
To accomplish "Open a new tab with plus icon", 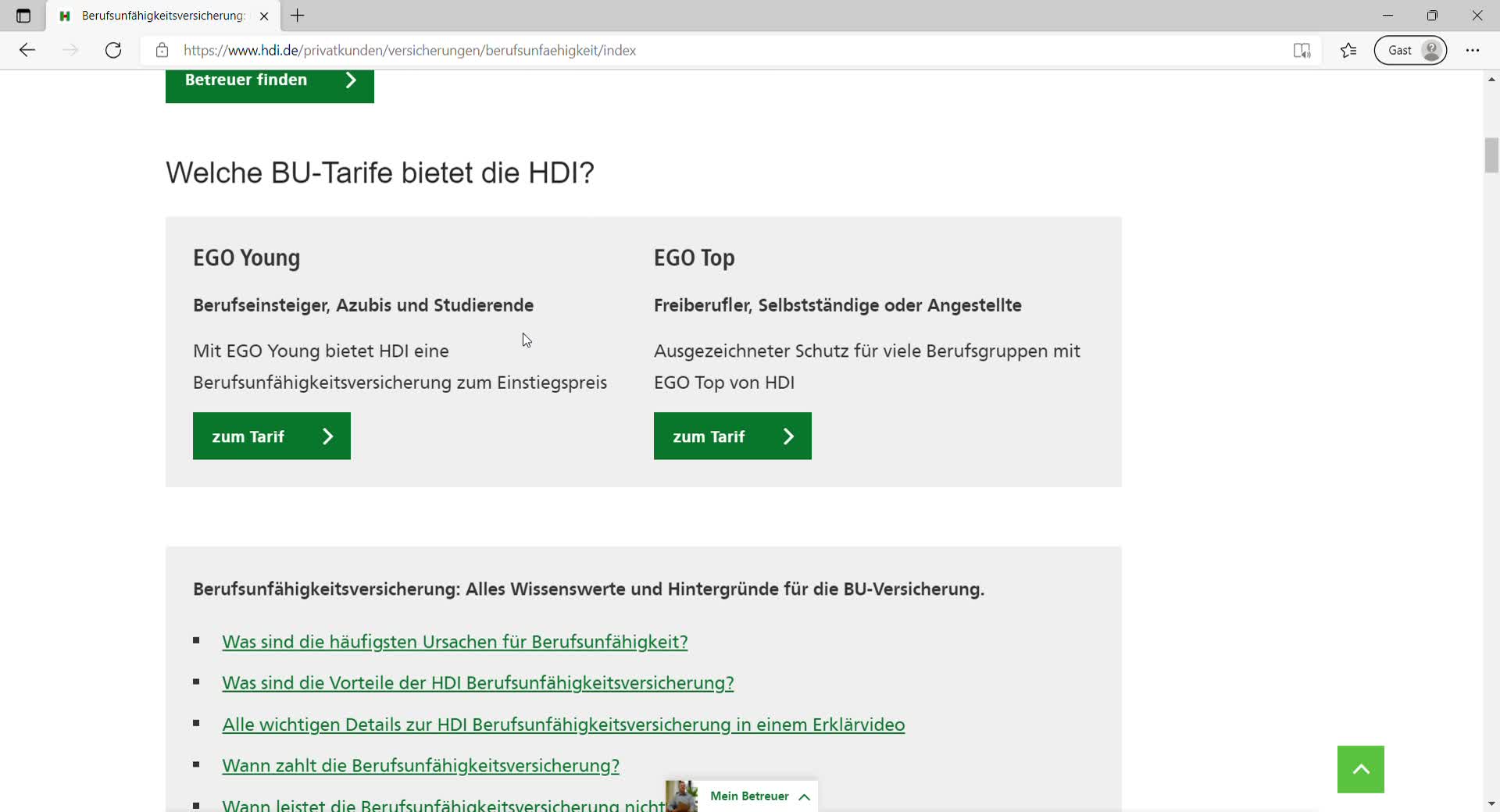I will pos(298,16).
